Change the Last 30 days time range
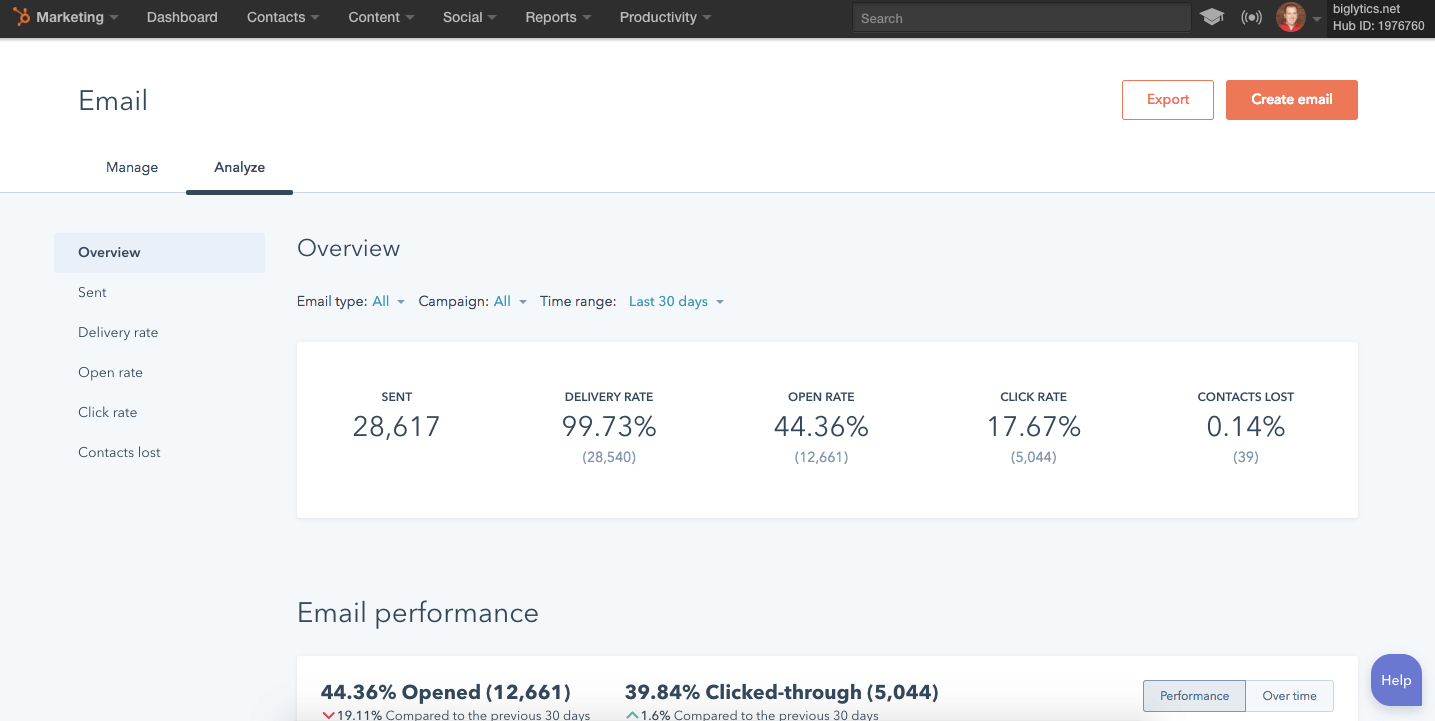1435x721 pixels. (676, 301)
